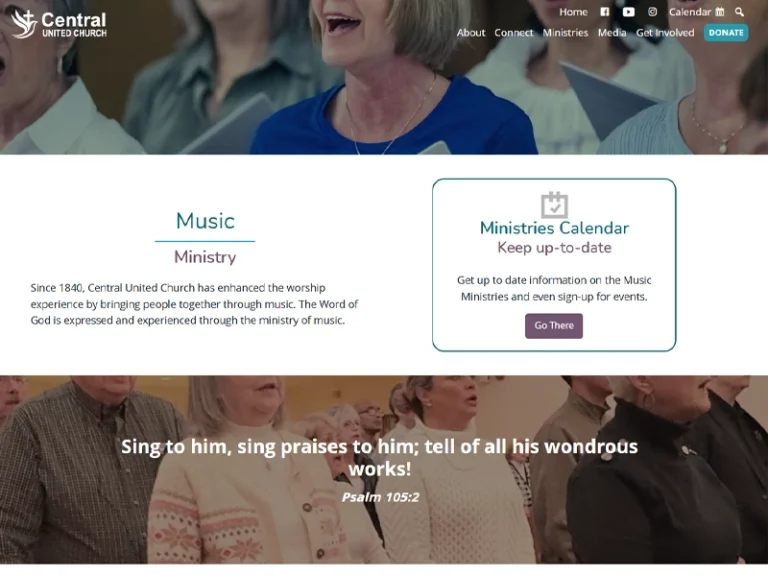Expand the Connect menu
768x576 pixels.
(513, 33)
